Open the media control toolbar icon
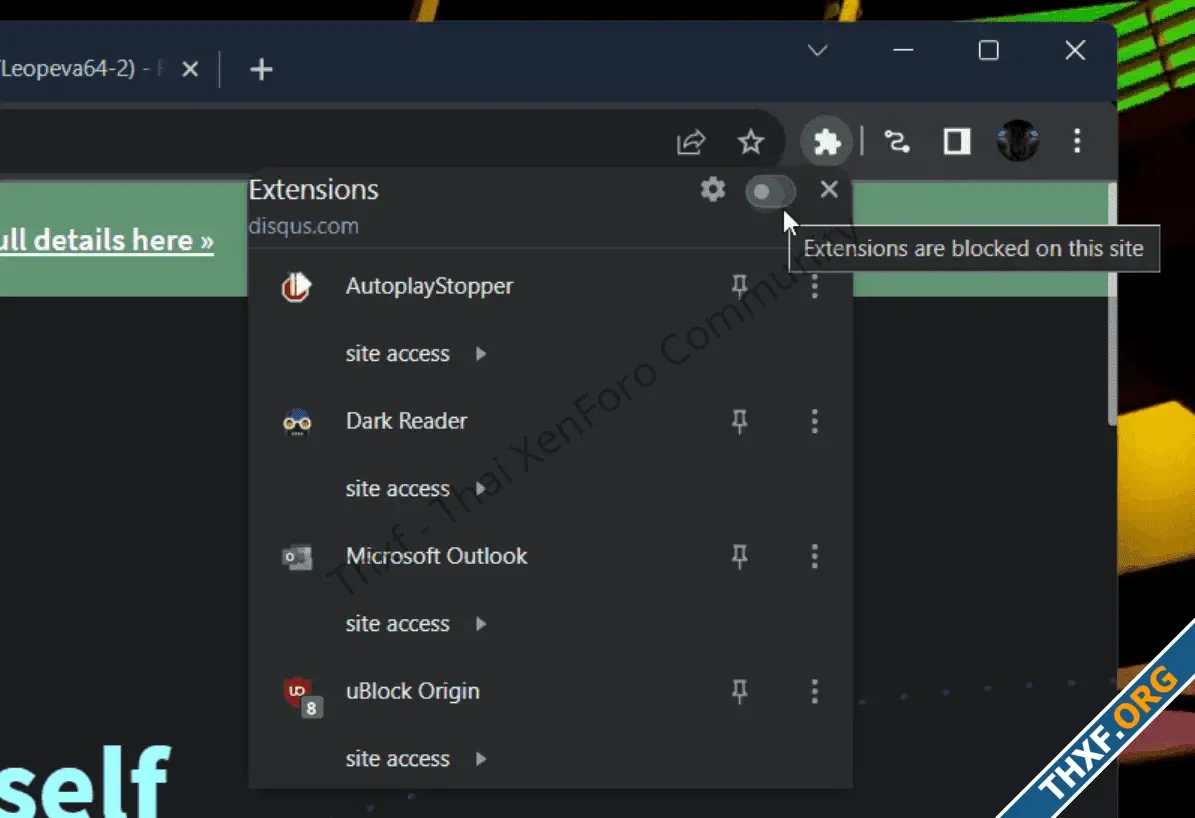The image size is (1195, 818). 897,142
